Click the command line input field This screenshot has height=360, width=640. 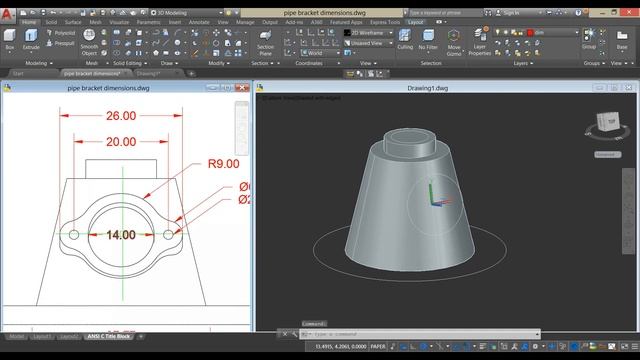[420, 334]
